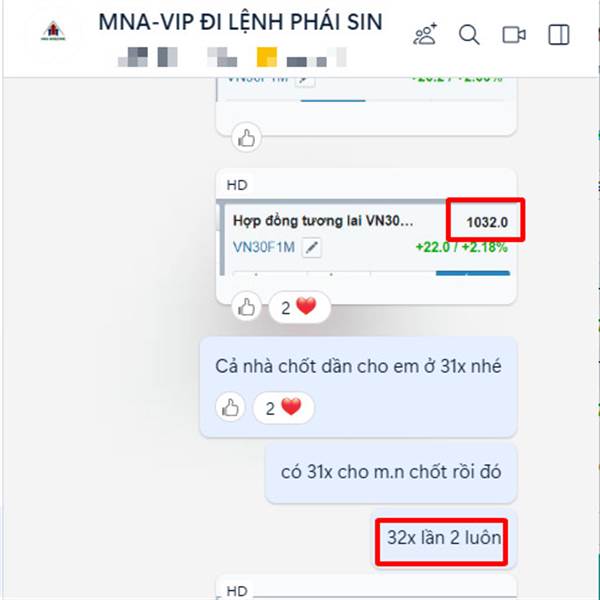Image resolution: width=600 pixels, height=600 pixels.
Task: Like the "Cả nhà chốt dần" message
Action: click(x=230, y=408)
